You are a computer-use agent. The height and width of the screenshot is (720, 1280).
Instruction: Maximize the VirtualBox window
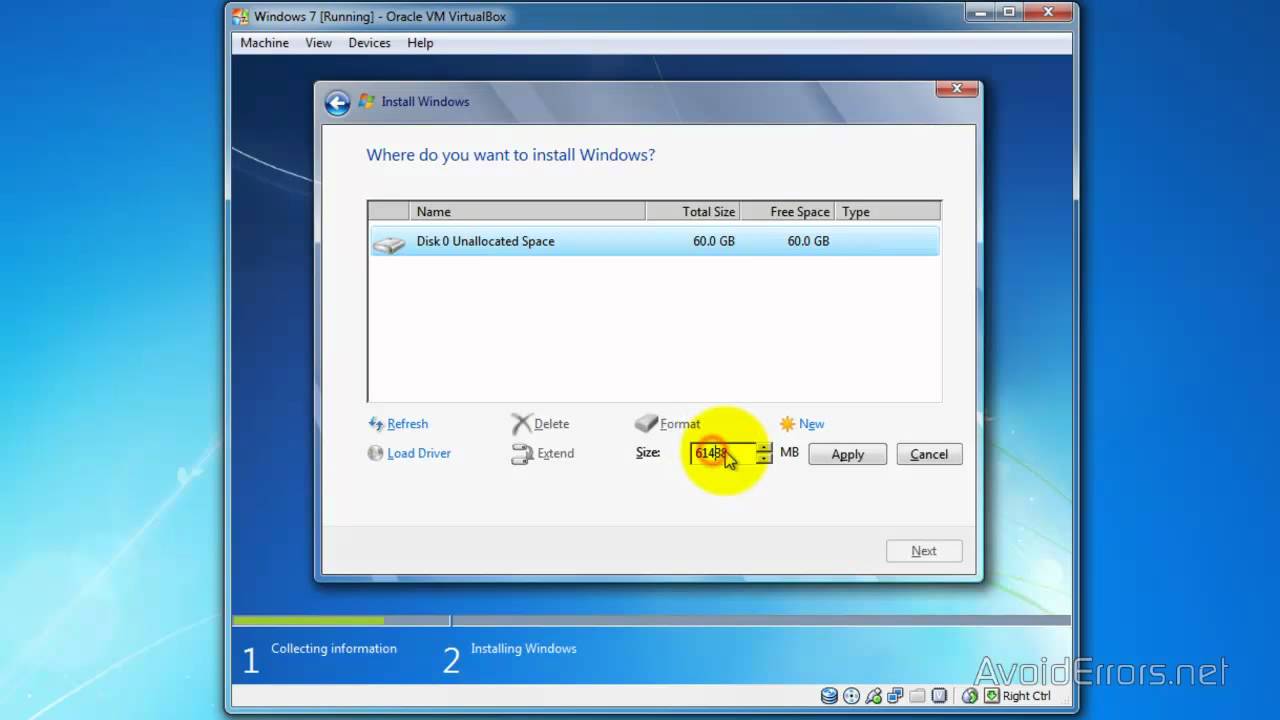coord(1008,13)
